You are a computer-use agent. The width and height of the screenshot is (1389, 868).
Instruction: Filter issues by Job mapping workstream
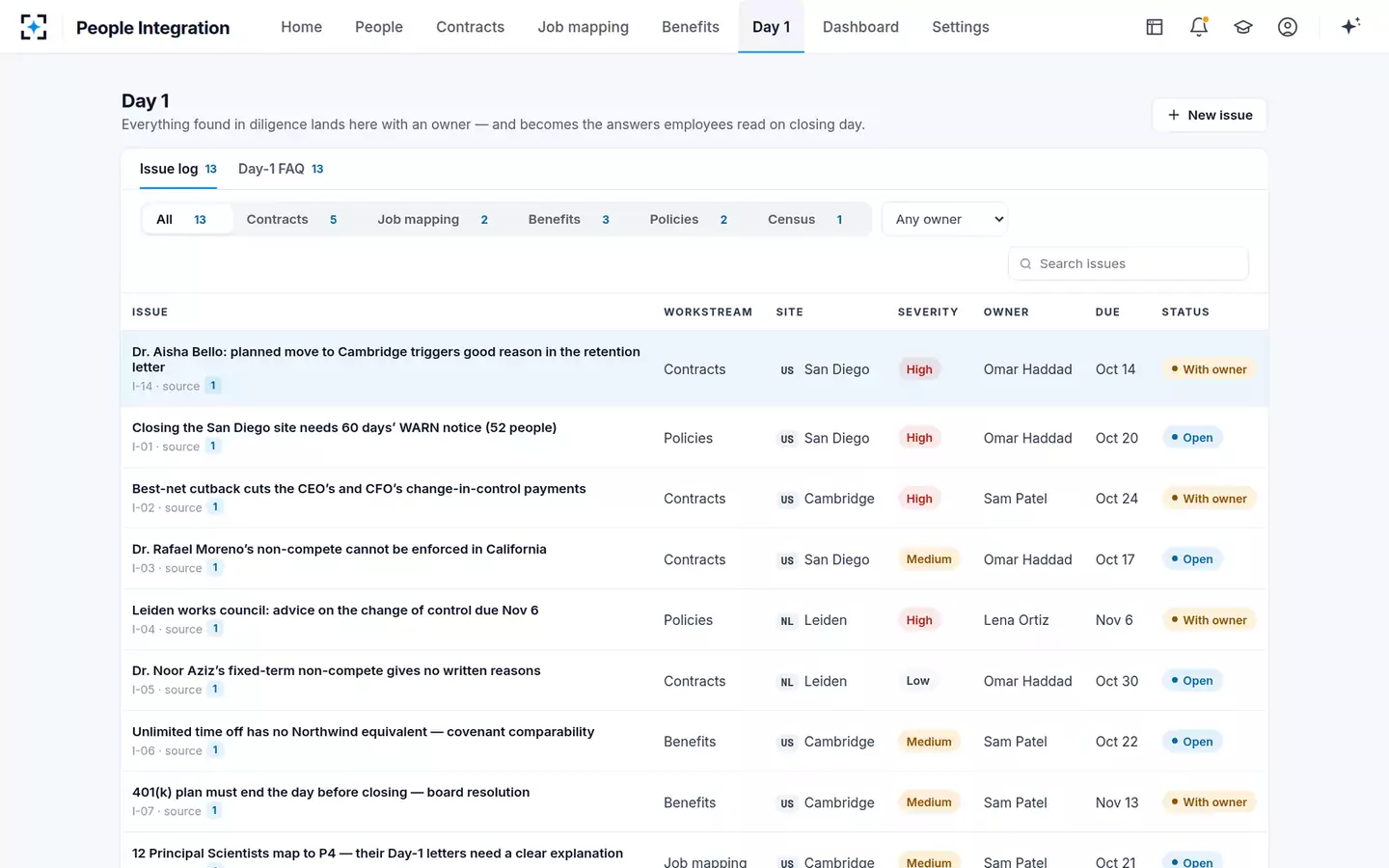[432, 219]
